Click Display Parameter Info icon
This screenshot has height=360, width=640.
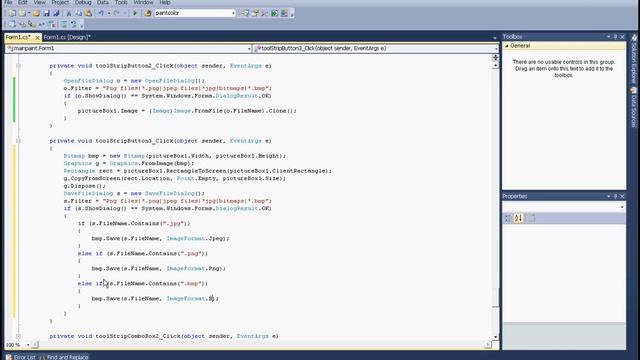coord(22,24)
